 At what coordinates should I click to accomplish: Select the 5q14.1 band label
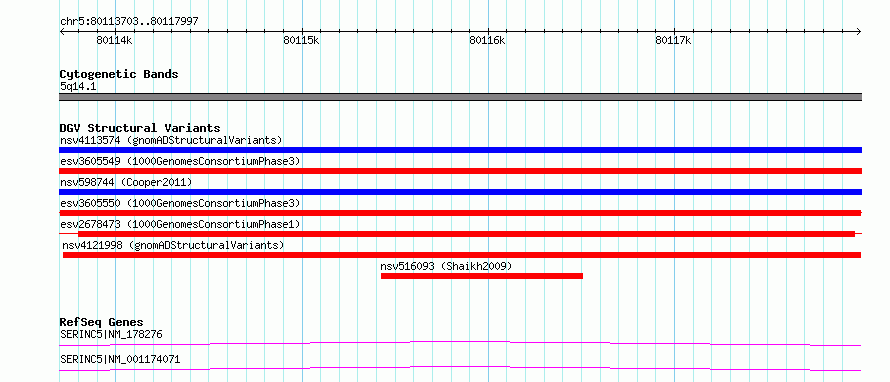(78, 86)
